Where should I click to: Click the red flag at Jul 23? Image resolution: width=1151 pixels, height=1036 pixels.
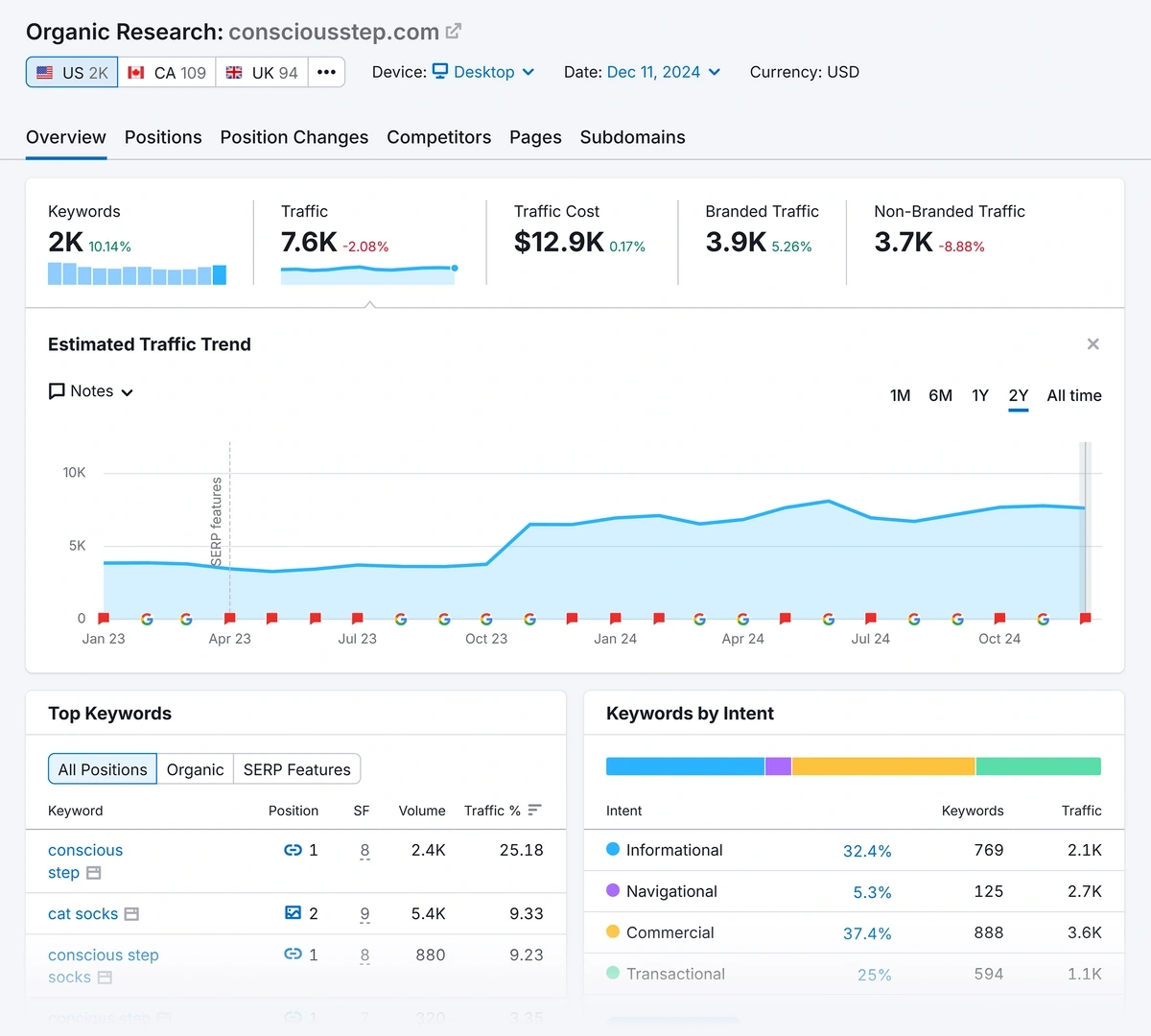[357, 619]
